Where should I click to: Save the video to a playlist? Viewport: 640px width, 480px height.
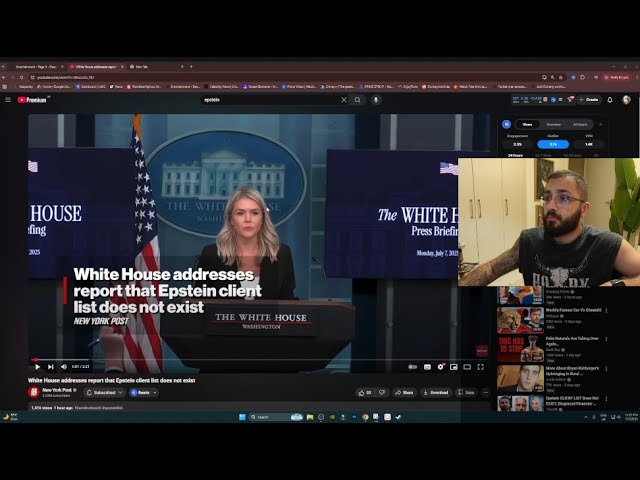tap(466, 393)
